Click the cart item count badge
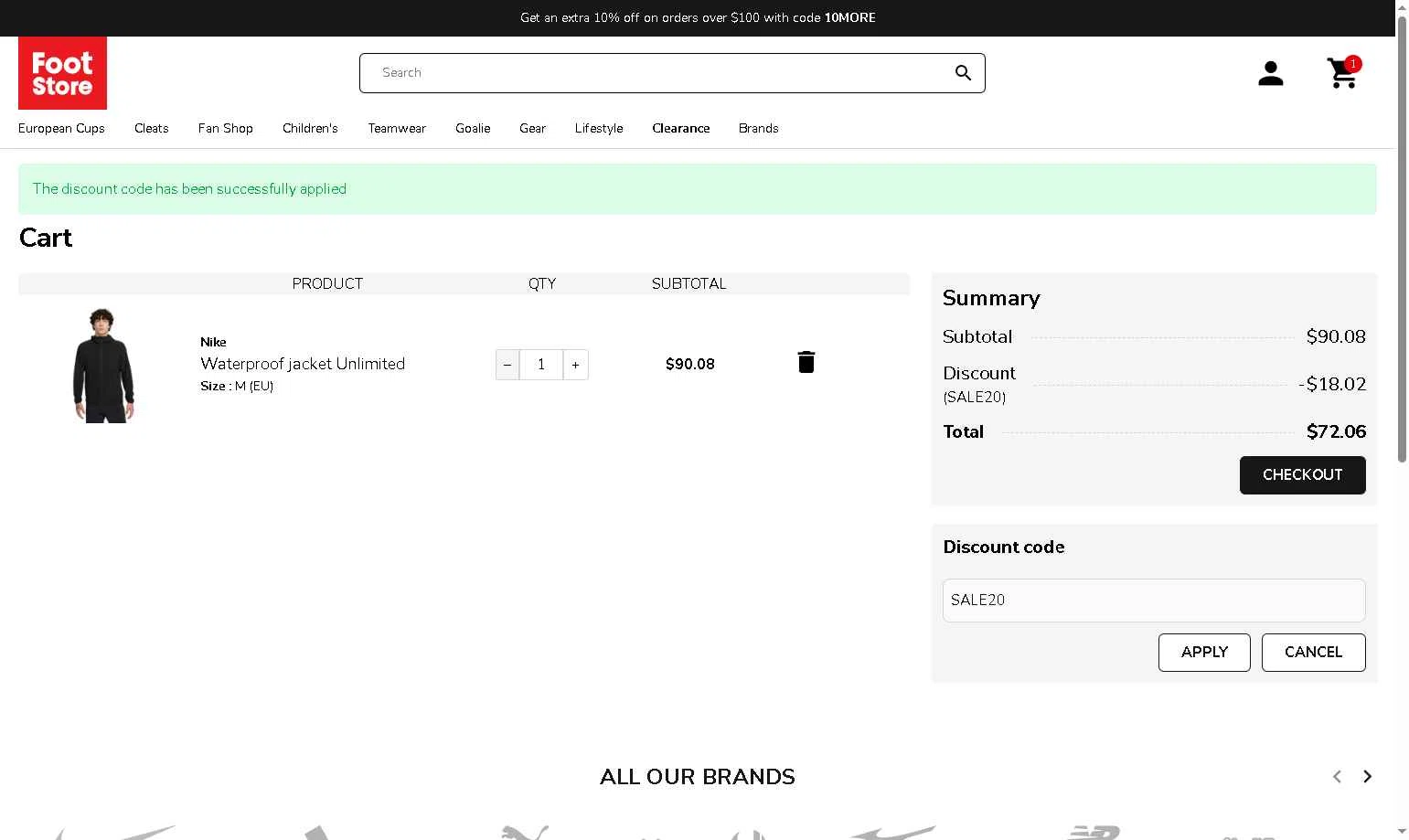Viewport: 1409px width, 840px height. 1353,64
